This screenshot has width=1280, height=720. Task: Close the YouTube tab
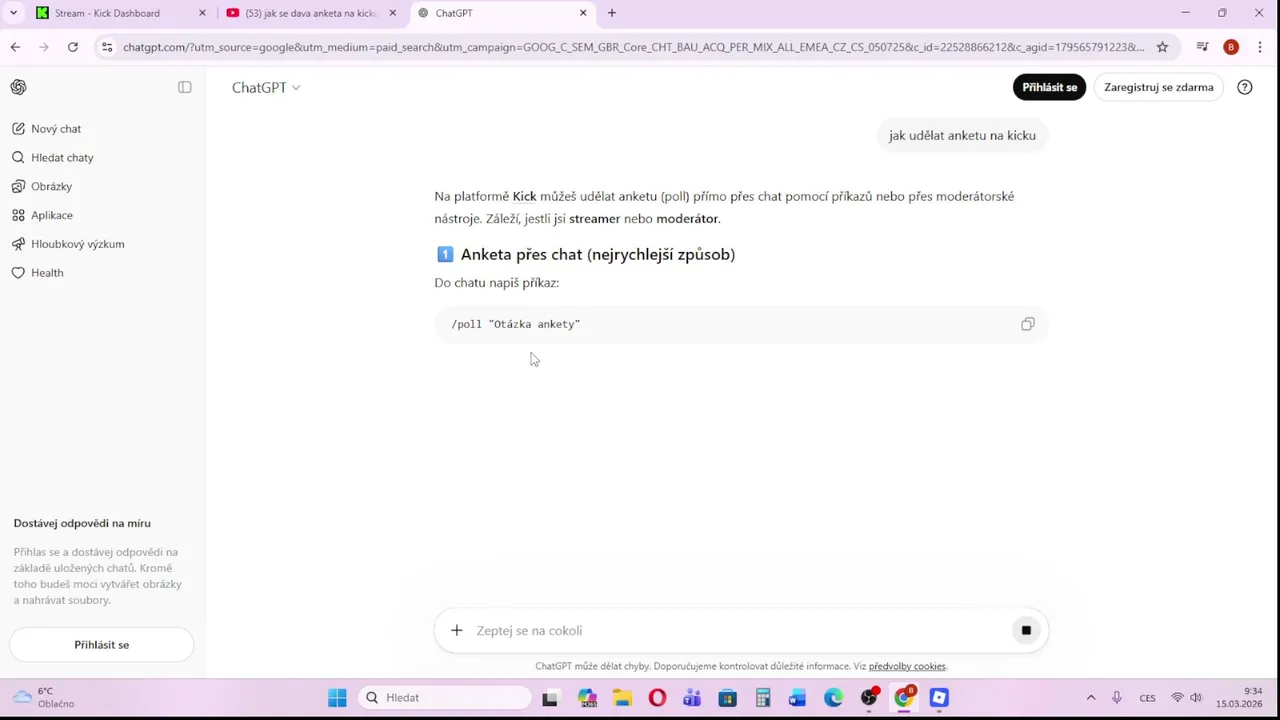coord(393,13)
